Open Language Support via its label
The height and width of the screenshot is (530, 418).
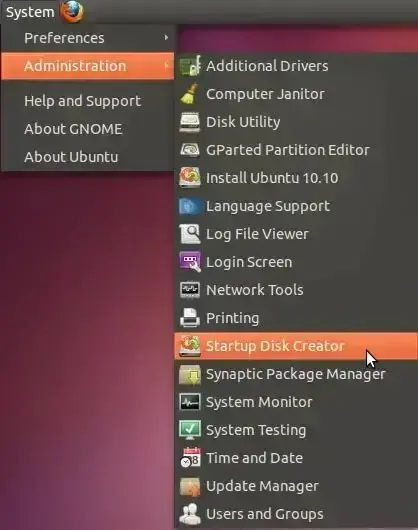[268, 206]
